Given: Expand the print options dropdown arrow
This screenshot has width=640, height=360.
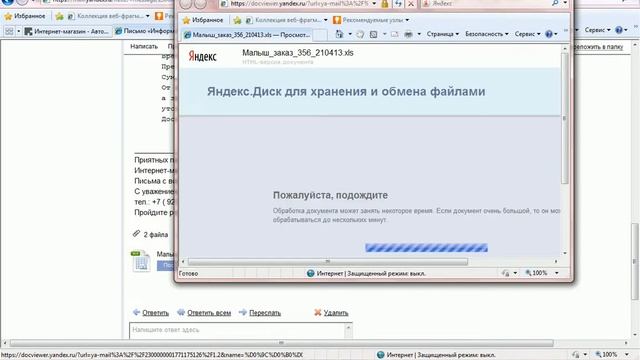Looking at the screenshot, I should 419,34.
